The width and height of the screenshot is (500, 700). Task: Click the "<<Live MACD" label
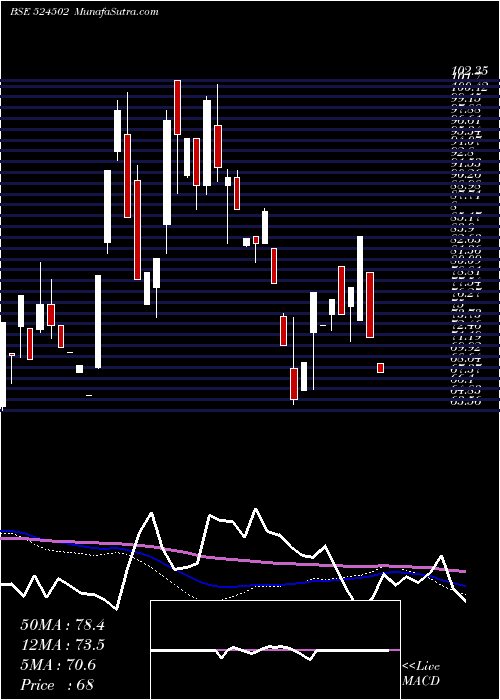point(421,674)
